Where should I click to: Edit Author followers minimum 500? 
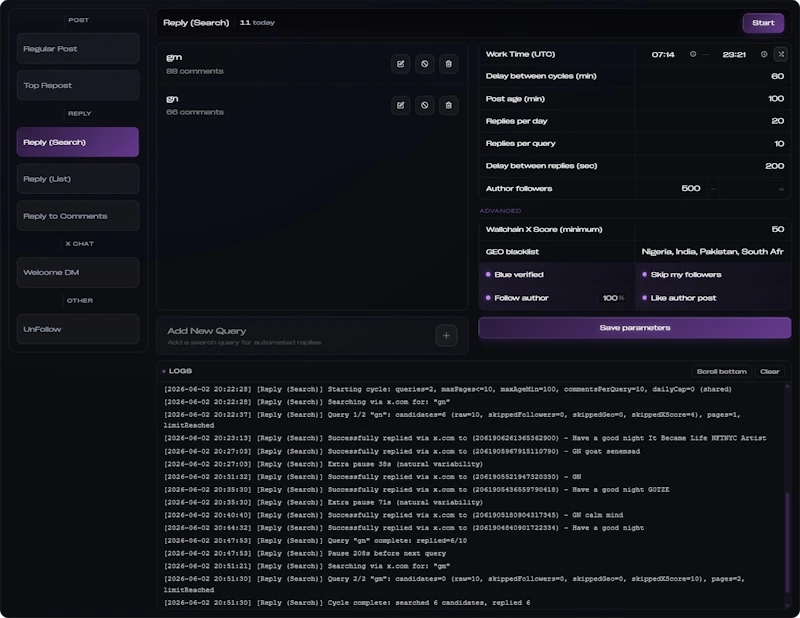pyautogui.click(x=672, y=188)
